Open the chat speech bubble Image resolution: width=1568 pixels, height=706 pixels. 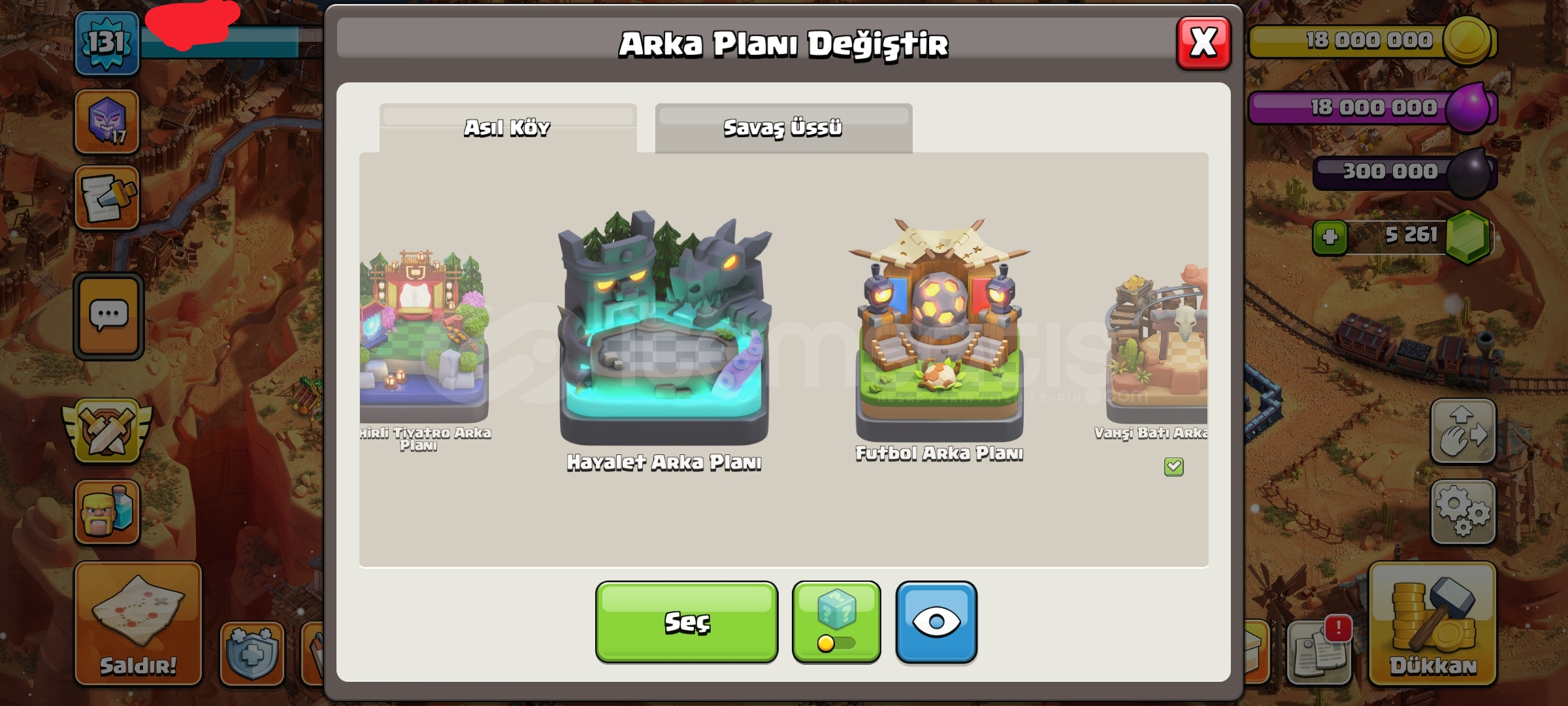coord(108,316)
